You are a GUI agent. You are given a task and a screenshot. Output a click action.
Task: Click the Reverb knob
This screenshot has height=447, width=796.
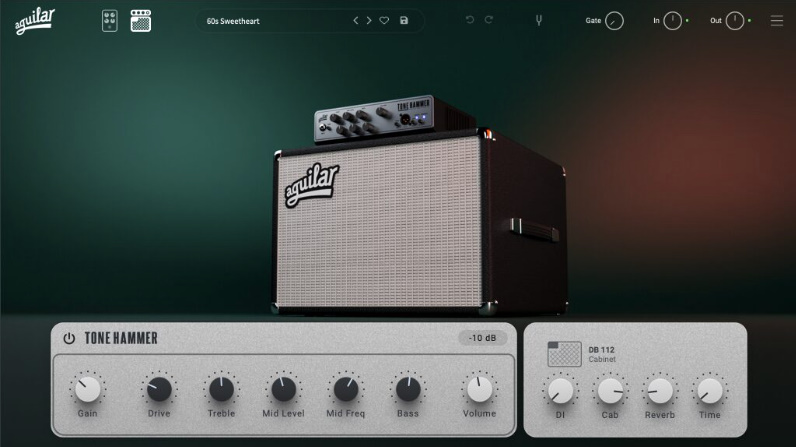pos(659,390)
